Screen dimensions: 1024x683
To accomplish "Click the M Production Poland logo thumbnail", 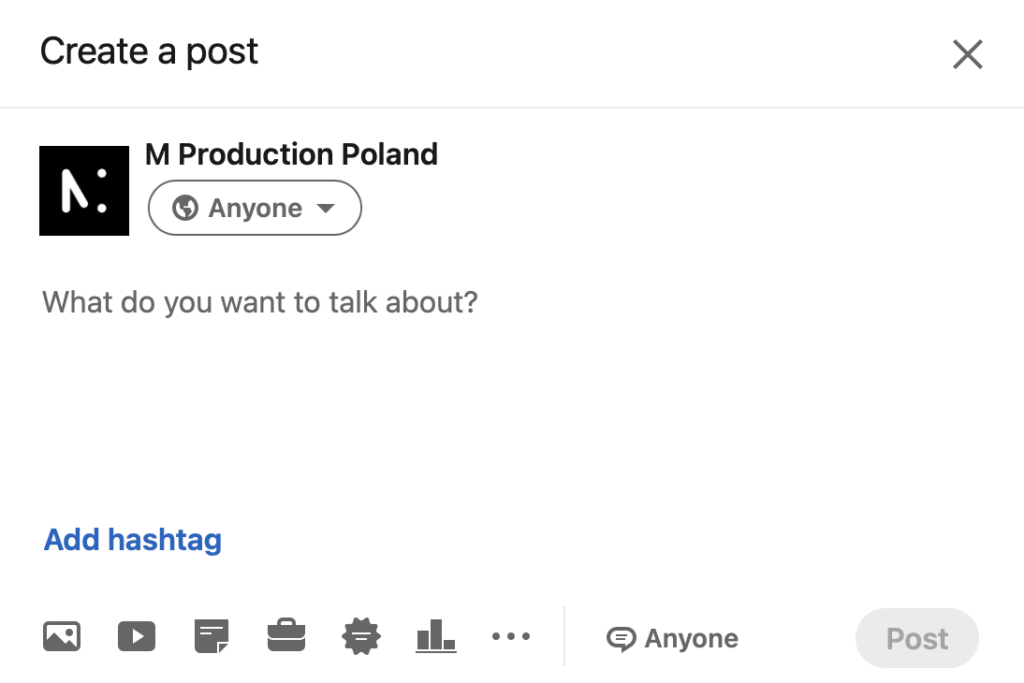I will coord(84,191).
